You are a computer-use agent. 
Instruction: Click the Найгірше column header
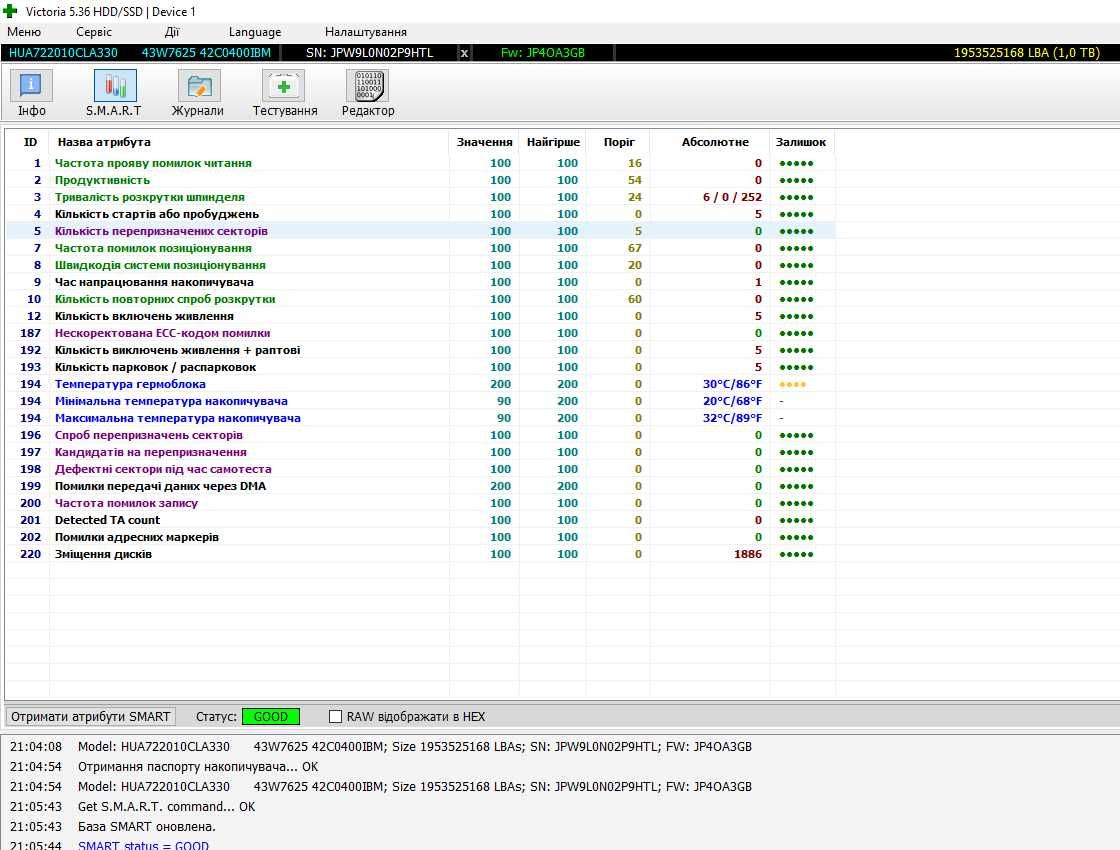(553, 142)
